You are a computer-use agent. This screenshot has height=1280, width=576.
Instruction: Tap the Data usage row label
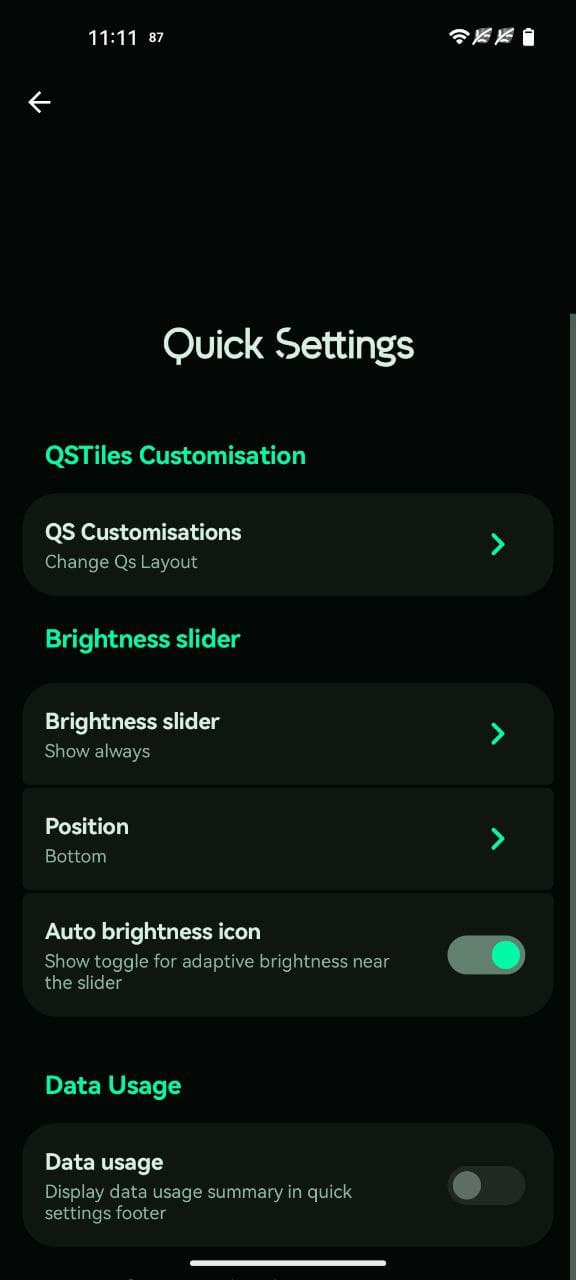pyautogui.click(x=104, y=1162)
